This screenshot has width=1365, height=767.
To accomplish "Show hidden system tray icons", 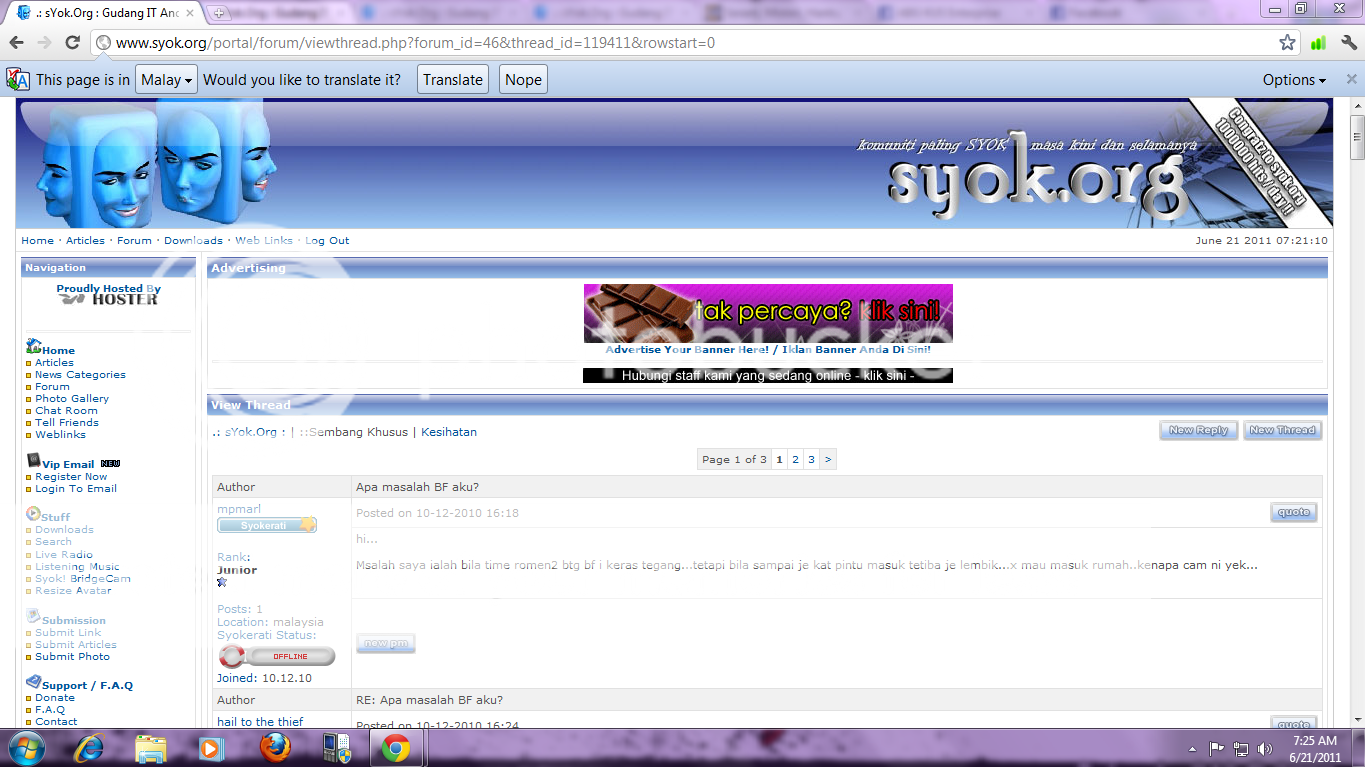I will click(x=1193, y=748).
